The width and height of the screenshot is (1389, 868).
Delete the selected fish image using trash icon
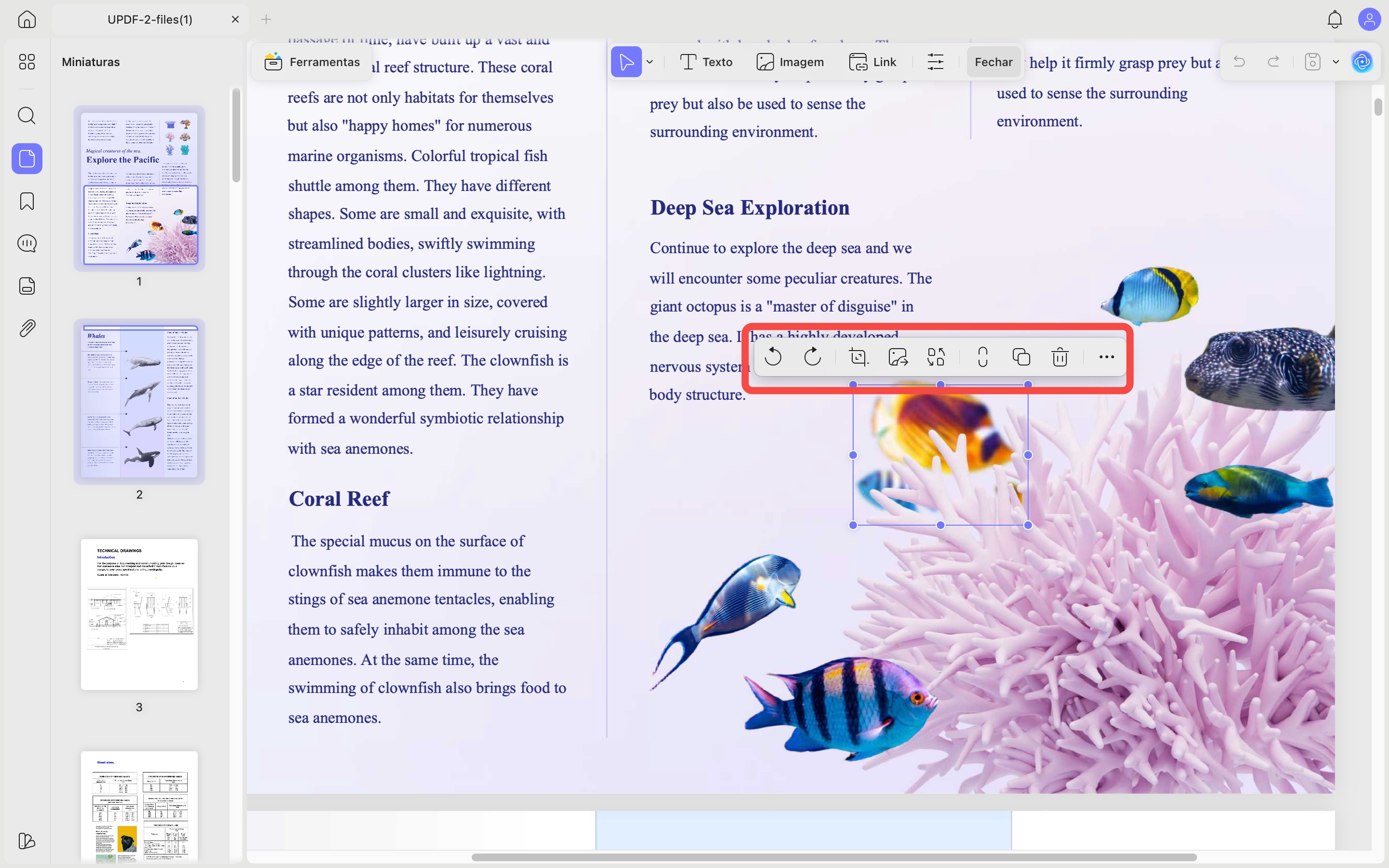click(x=1059, y=356)
